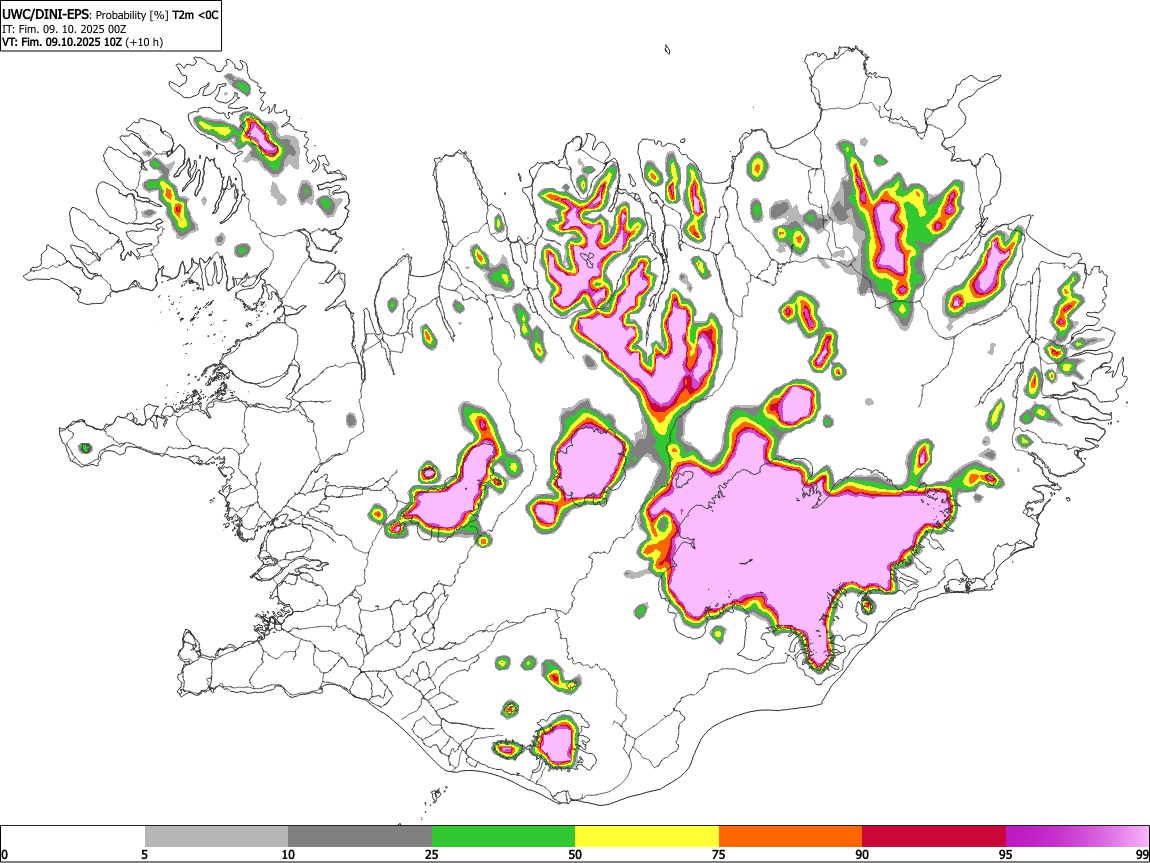This screenshot has width=1150, height=863.
Task: Click the legend tick label '5'
Action: (x=144, y=855)
